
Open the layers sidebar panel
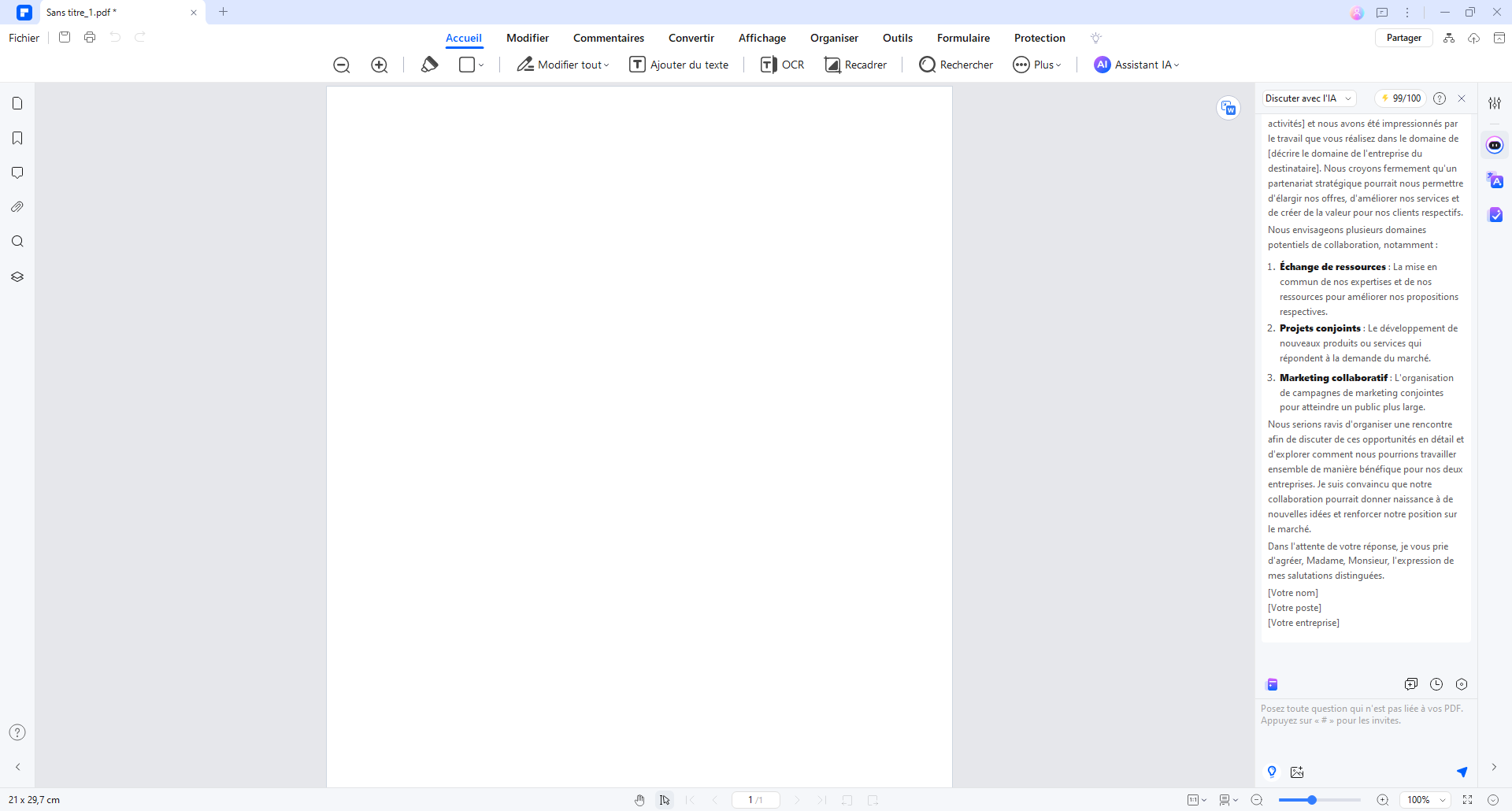click(x=17, y=276)
